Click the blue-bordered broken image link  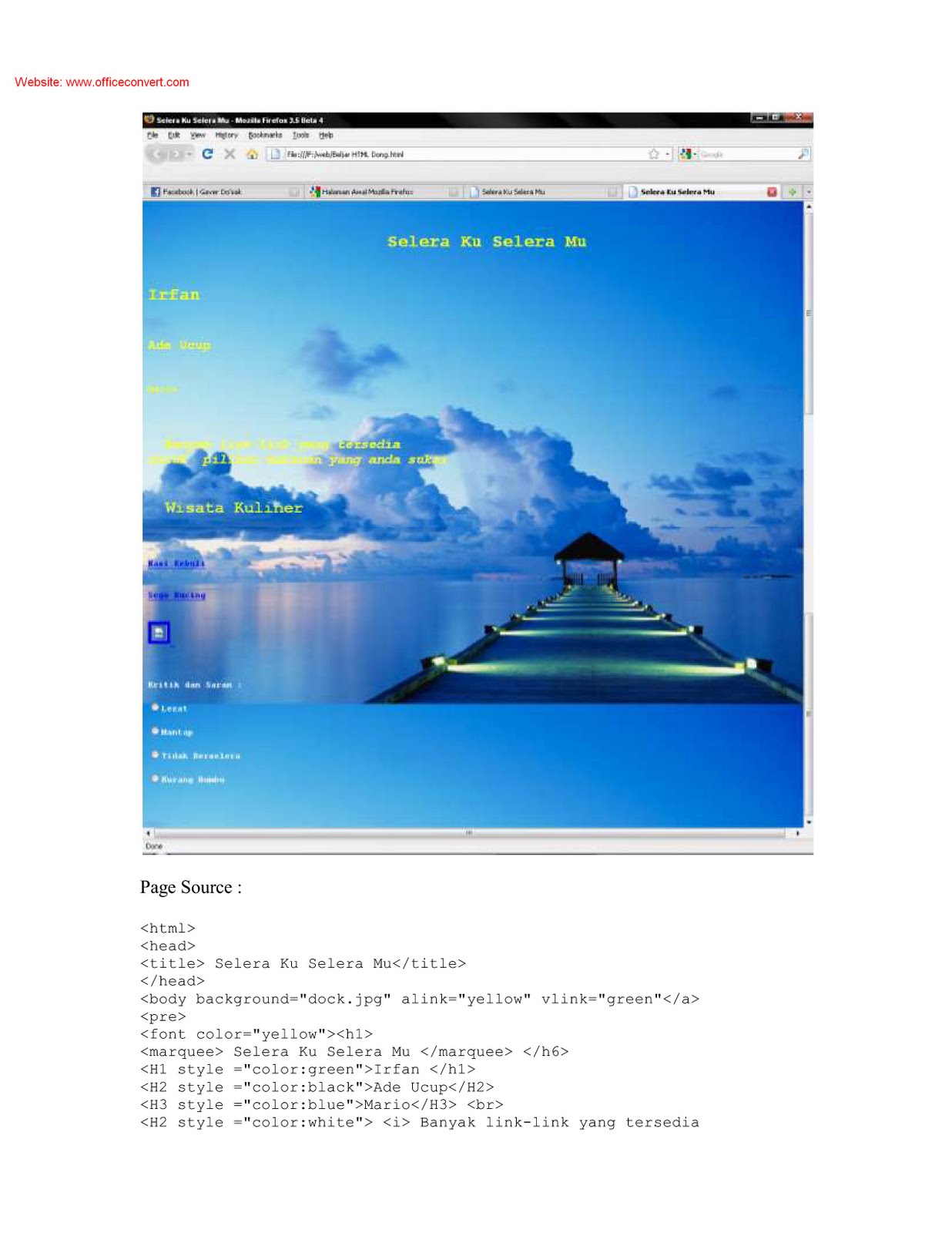[x=159, y=633]
